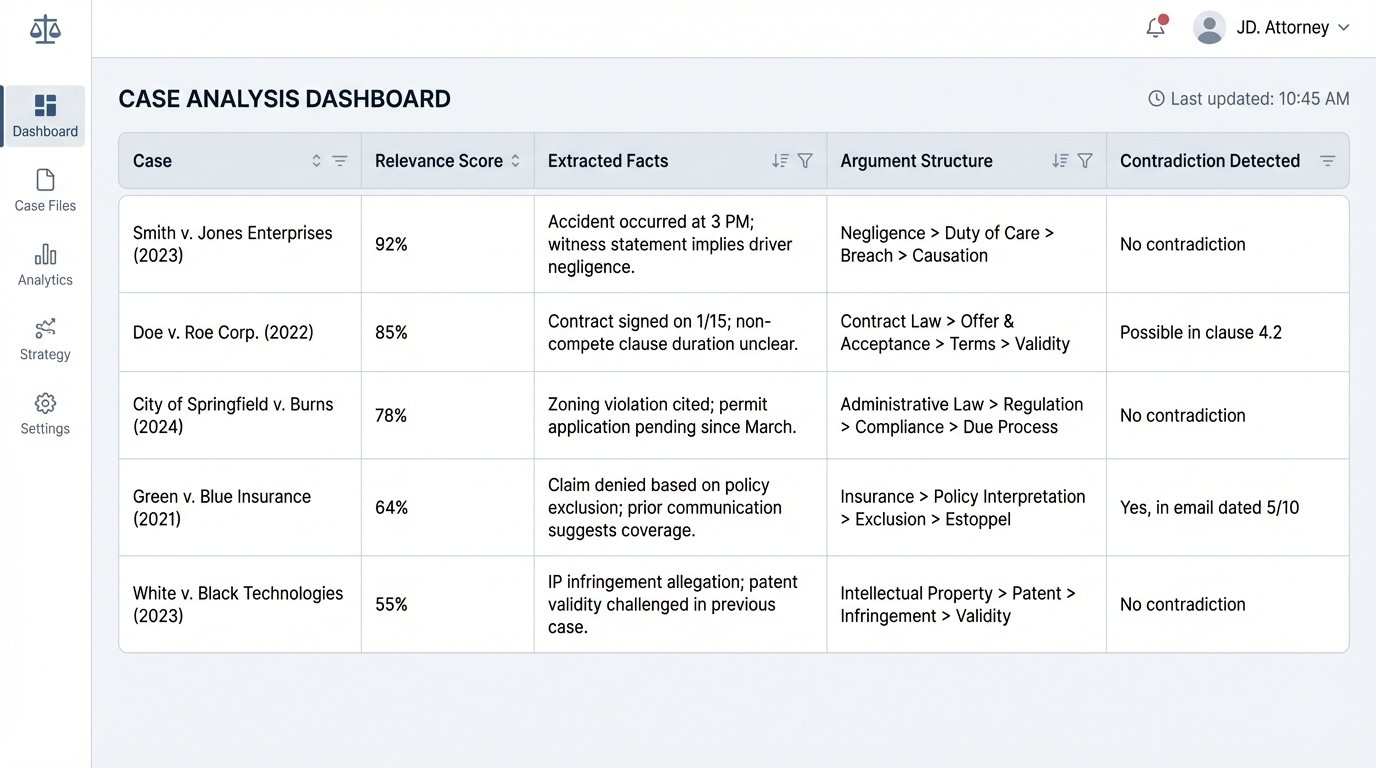Click the user avatar icon
The image size is (1376, 768).
[x=1209, y=28]
